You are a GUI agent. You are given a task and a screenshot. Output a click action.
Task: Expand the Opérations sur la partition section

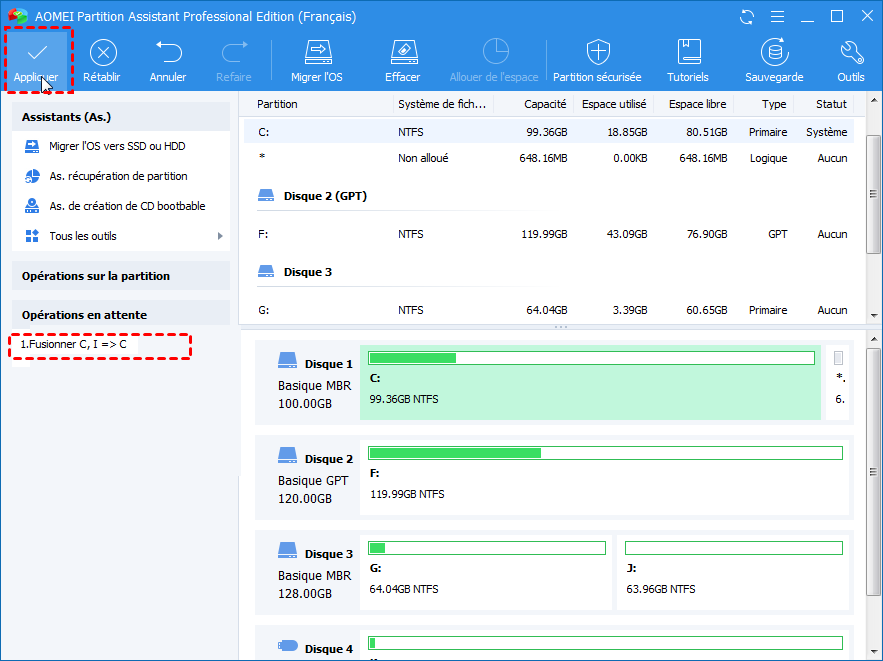pos(96,276)
